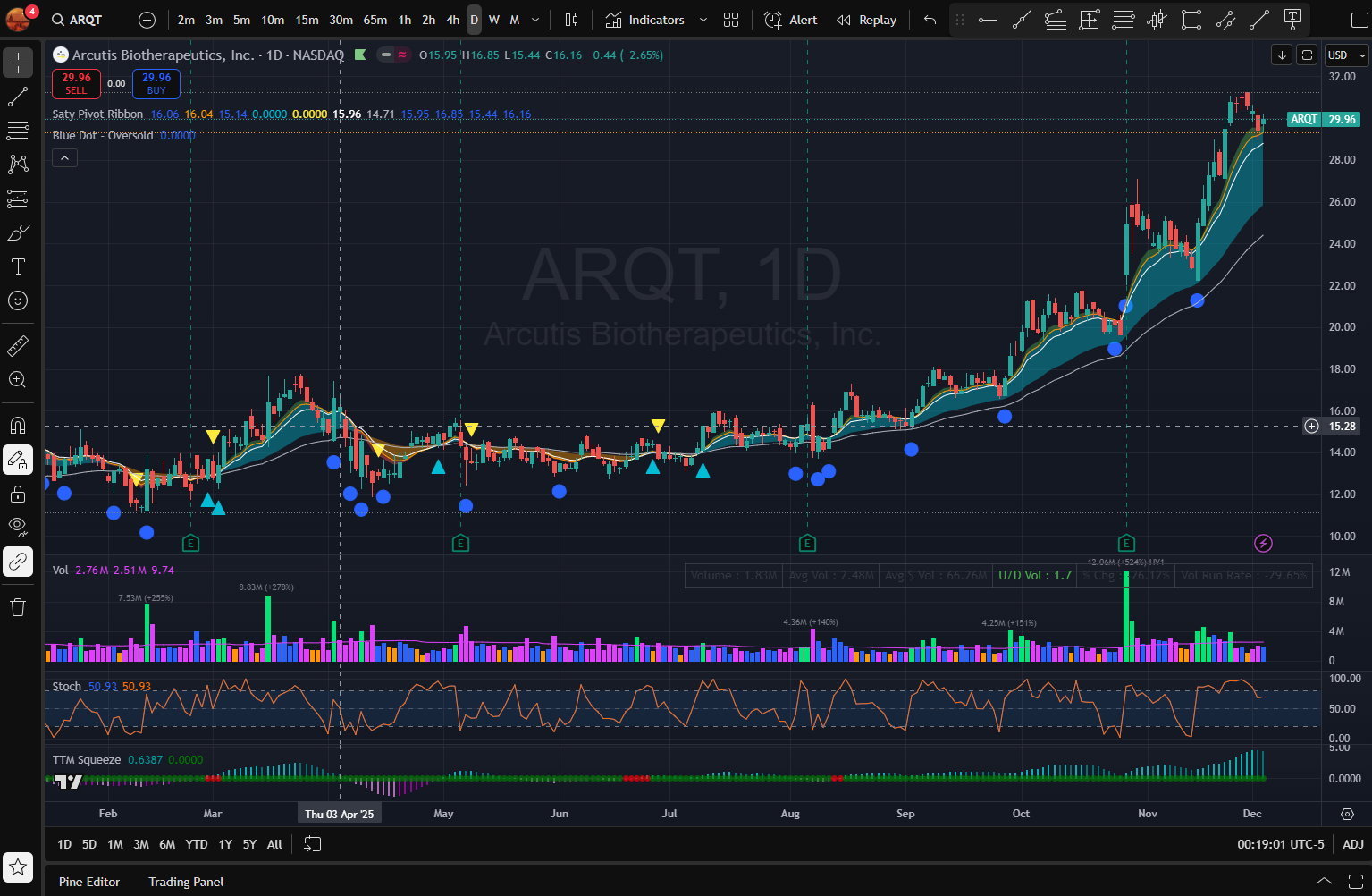Screen dimensions: 1372x896
Task: Add symbol with plus circle icon
Action: pyautogui.click(x=147, y=20)
